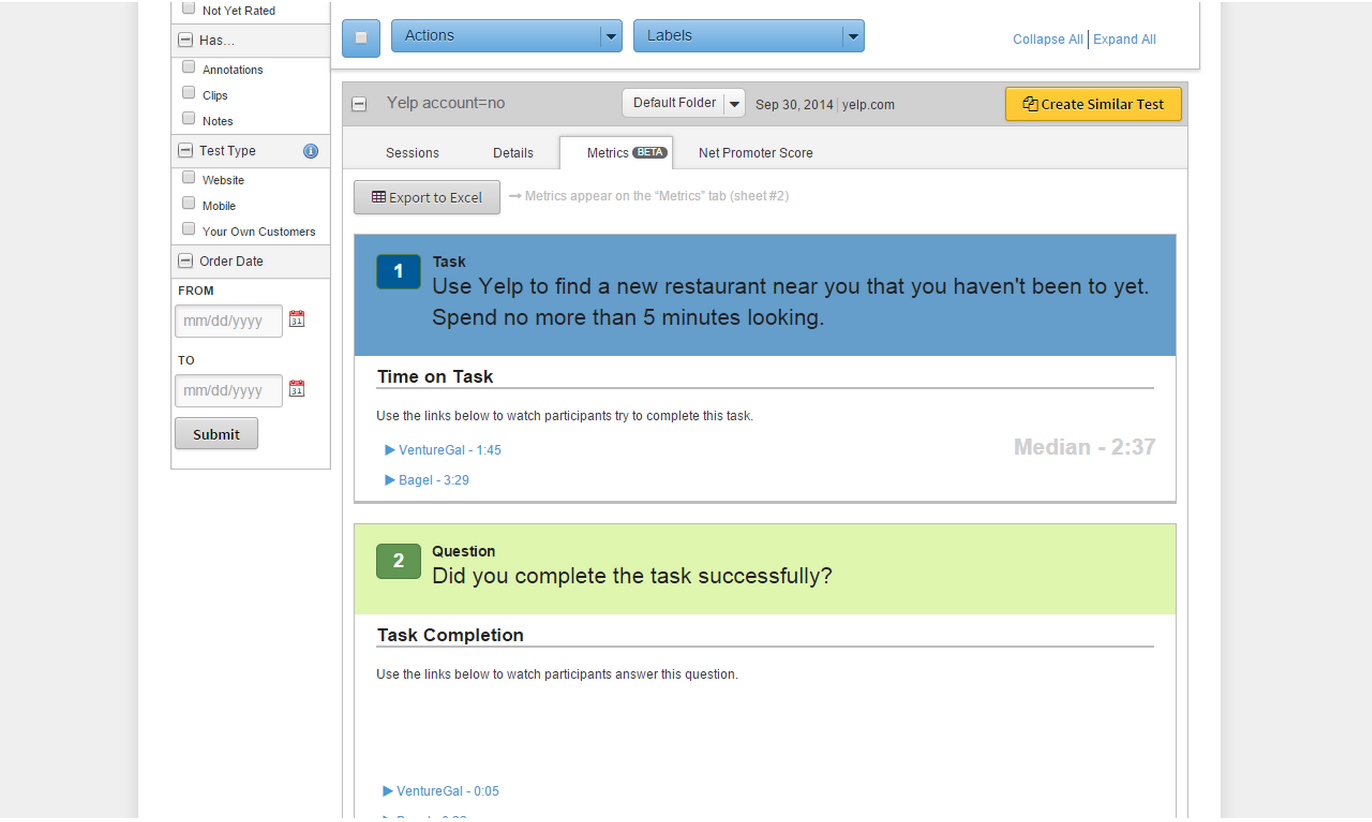
Task: Open the FROM date calendar icon
Action: [296, 319]
